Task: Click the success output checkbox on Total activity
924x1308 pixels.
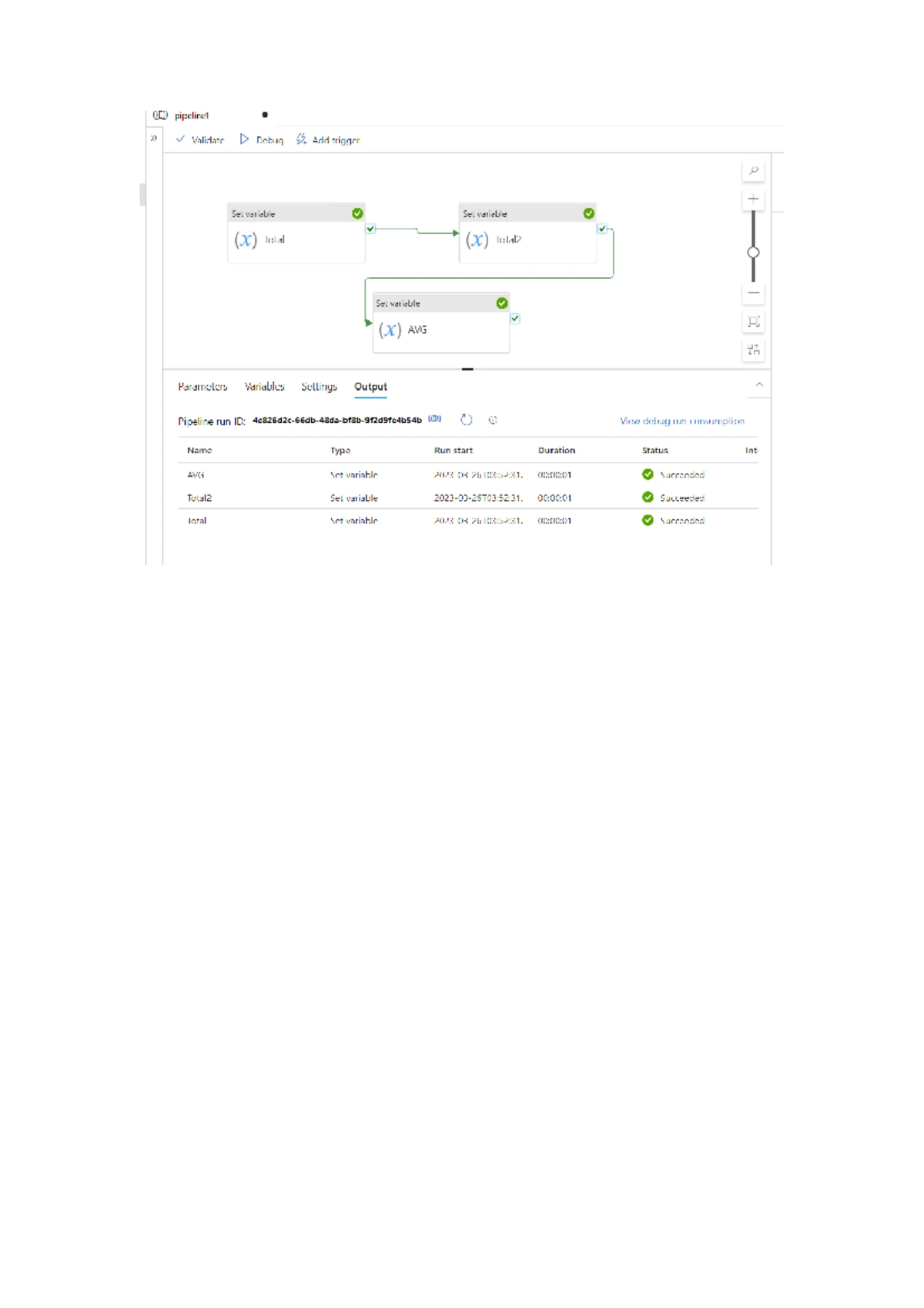Action: click(x=370, y=229)
